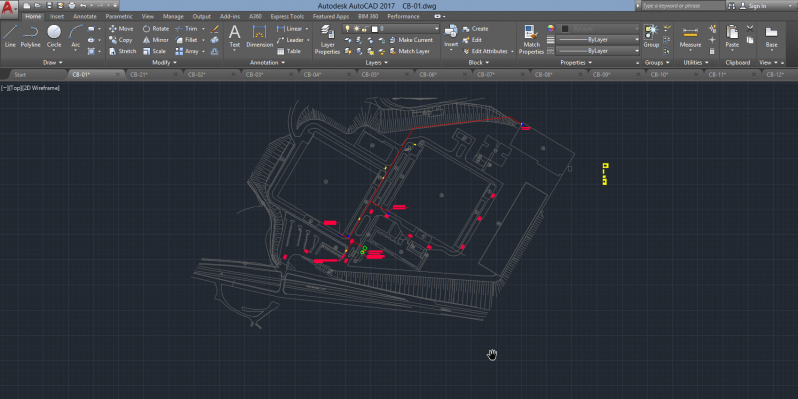Viewport: 798px width, 399px height.
Task: Click the Group tool
Action: click(x=651, y=37)
